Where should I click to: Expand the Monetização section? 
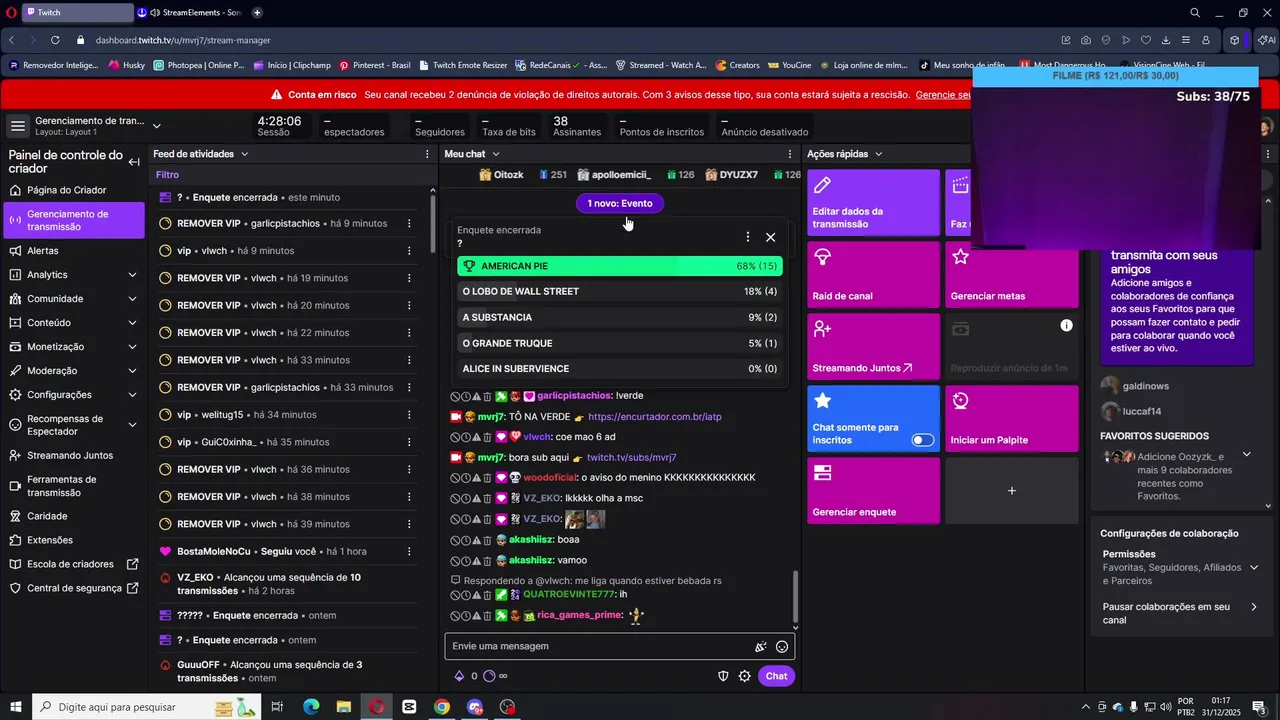coord(132,347)
